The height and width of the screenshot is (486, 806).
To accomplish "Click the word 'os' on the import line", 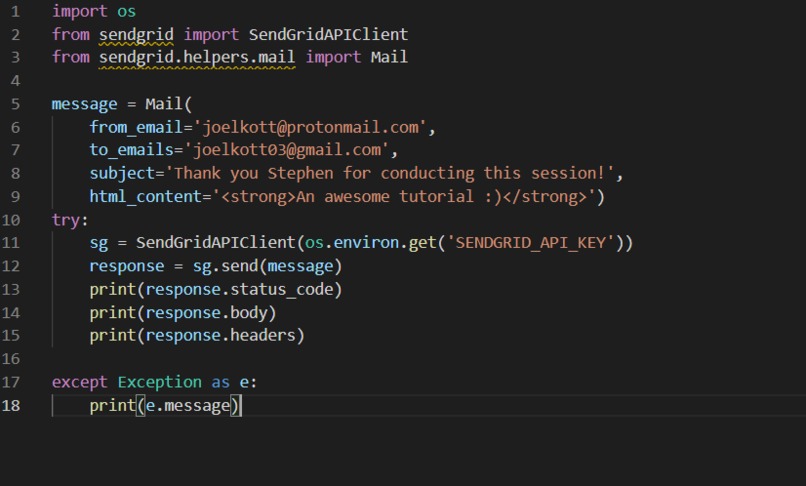I will pyautogui.click(x=126, y=11).
